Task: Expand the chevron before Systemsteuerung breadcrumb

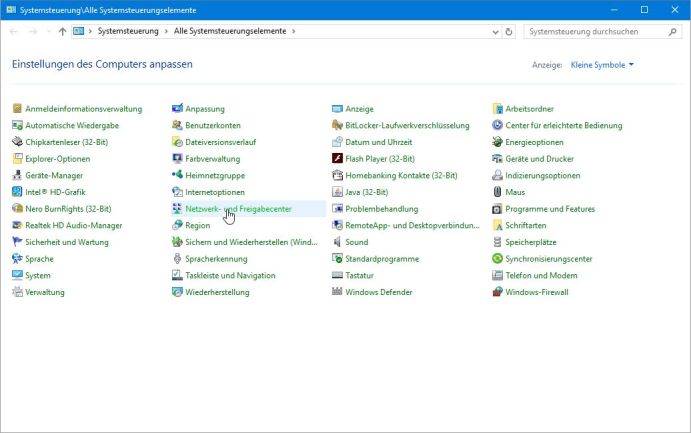Action: click(90, 31)
